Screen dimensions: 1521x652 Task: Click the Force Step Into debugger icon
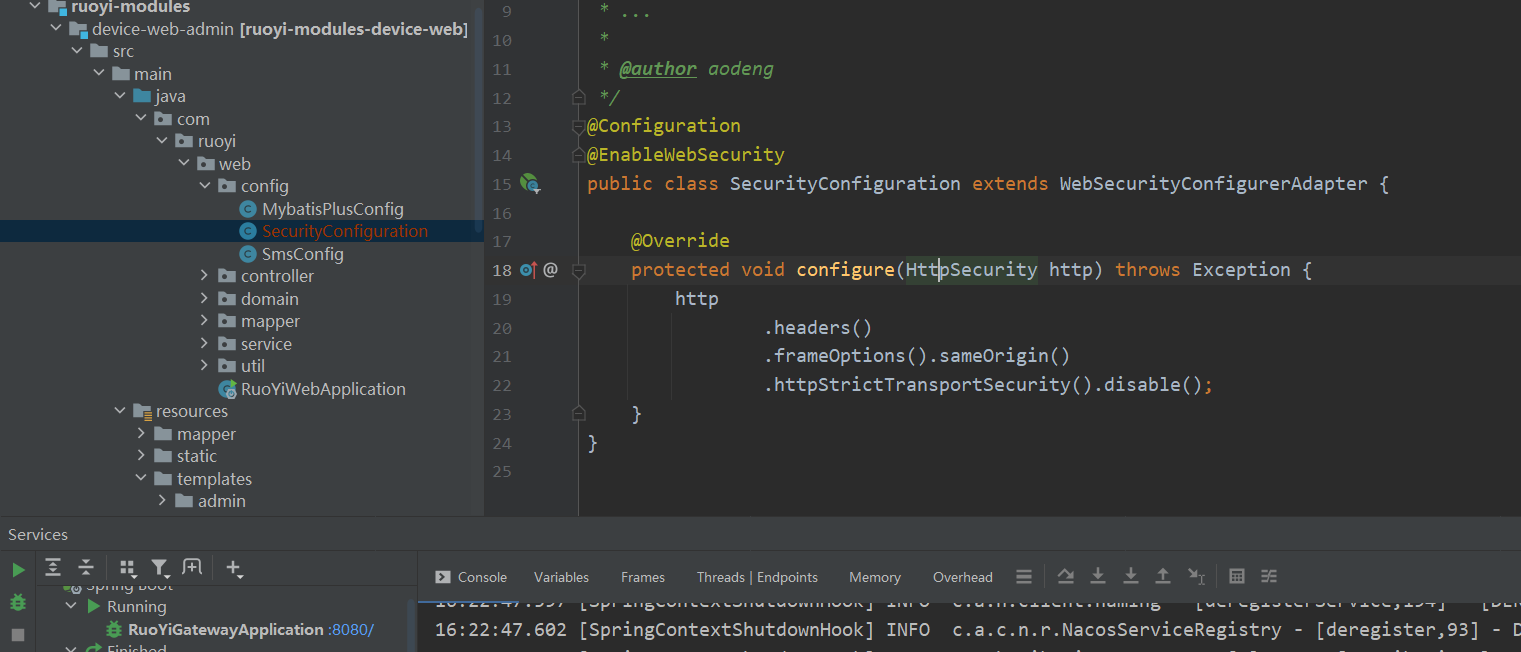[1131, 576]
